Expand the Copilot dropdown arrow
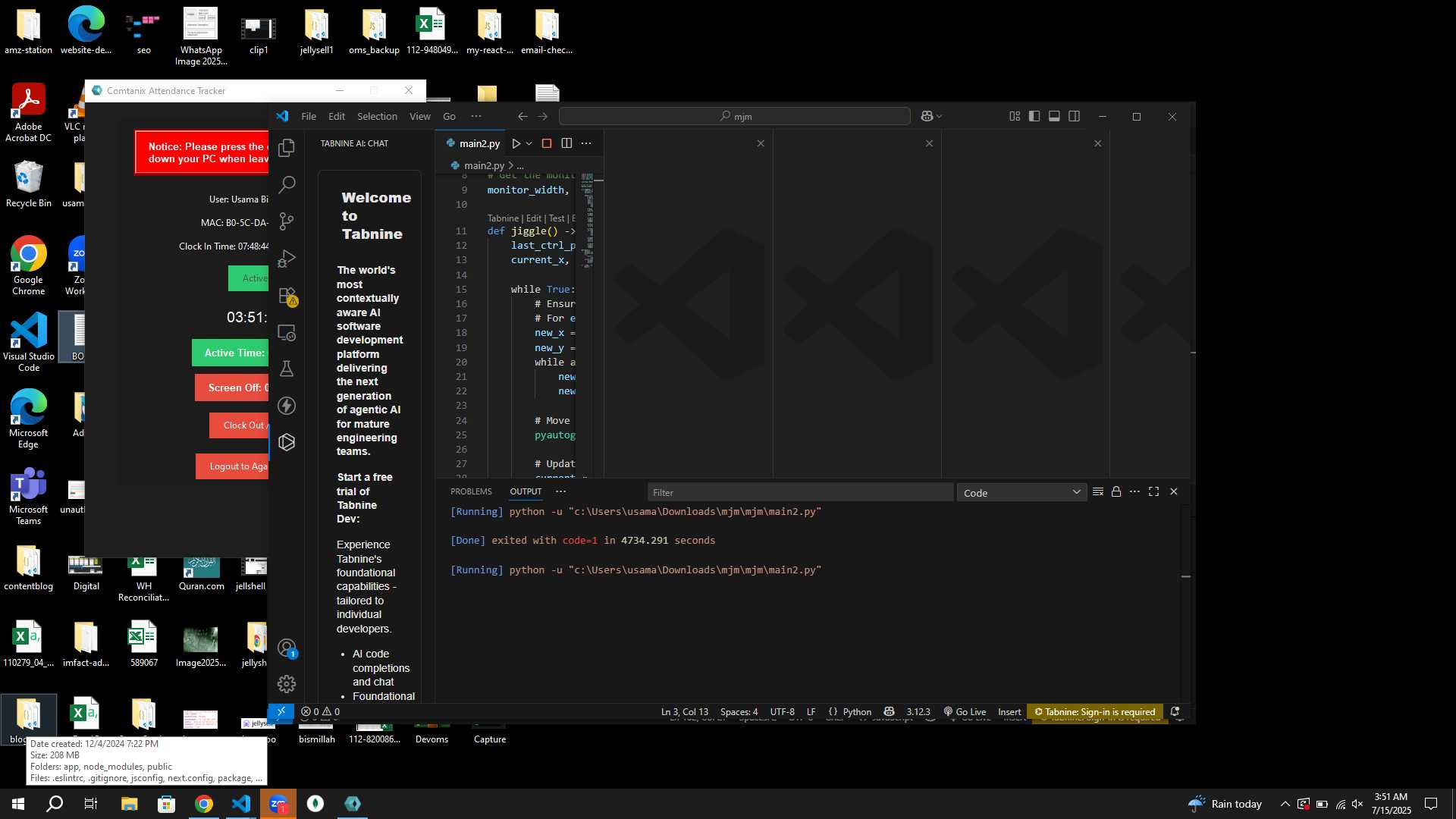 (x=940, y=116)
